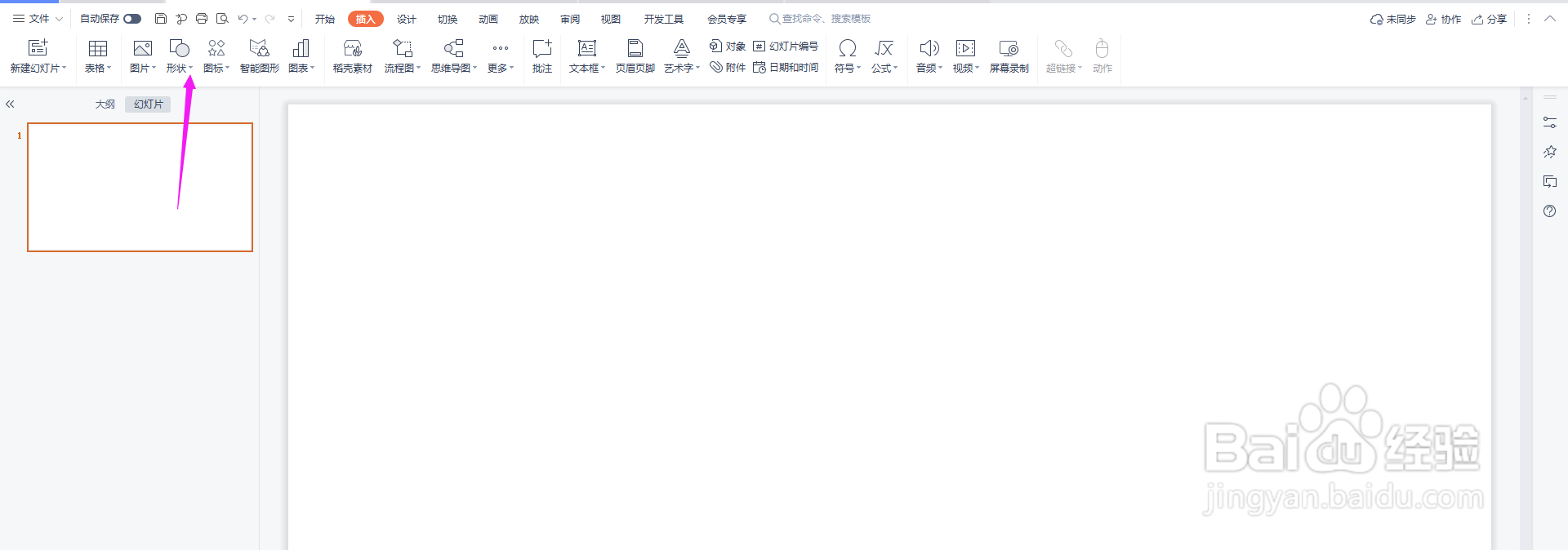Click the Flowchart (流程图) icon
1568x550 pixels.
403,48
